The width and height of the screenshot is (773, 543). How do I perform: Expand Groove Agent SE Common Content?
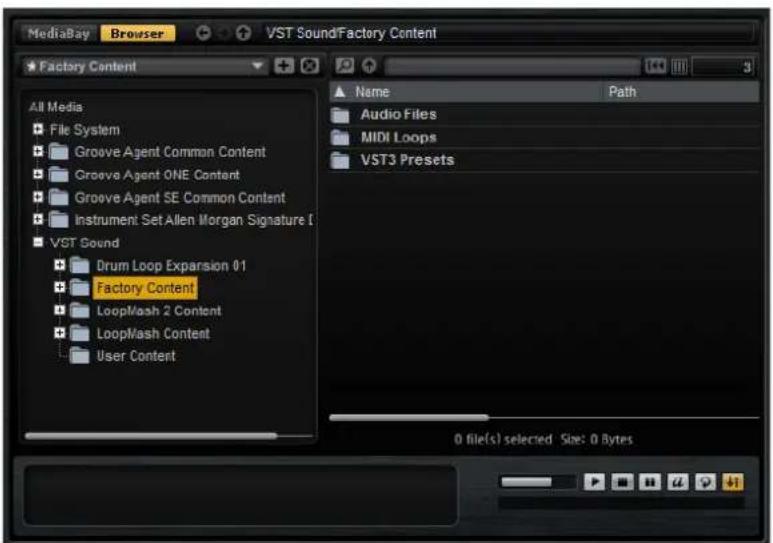[38, 197]
